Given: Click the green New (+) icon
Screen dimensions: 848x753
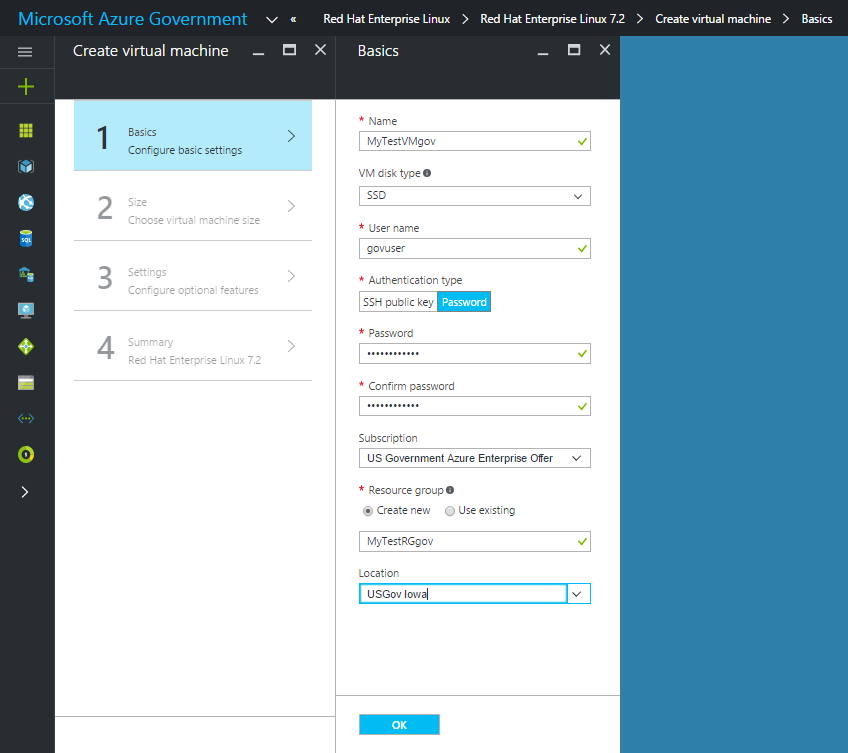Looking at the screenshot, I should 27,86.
